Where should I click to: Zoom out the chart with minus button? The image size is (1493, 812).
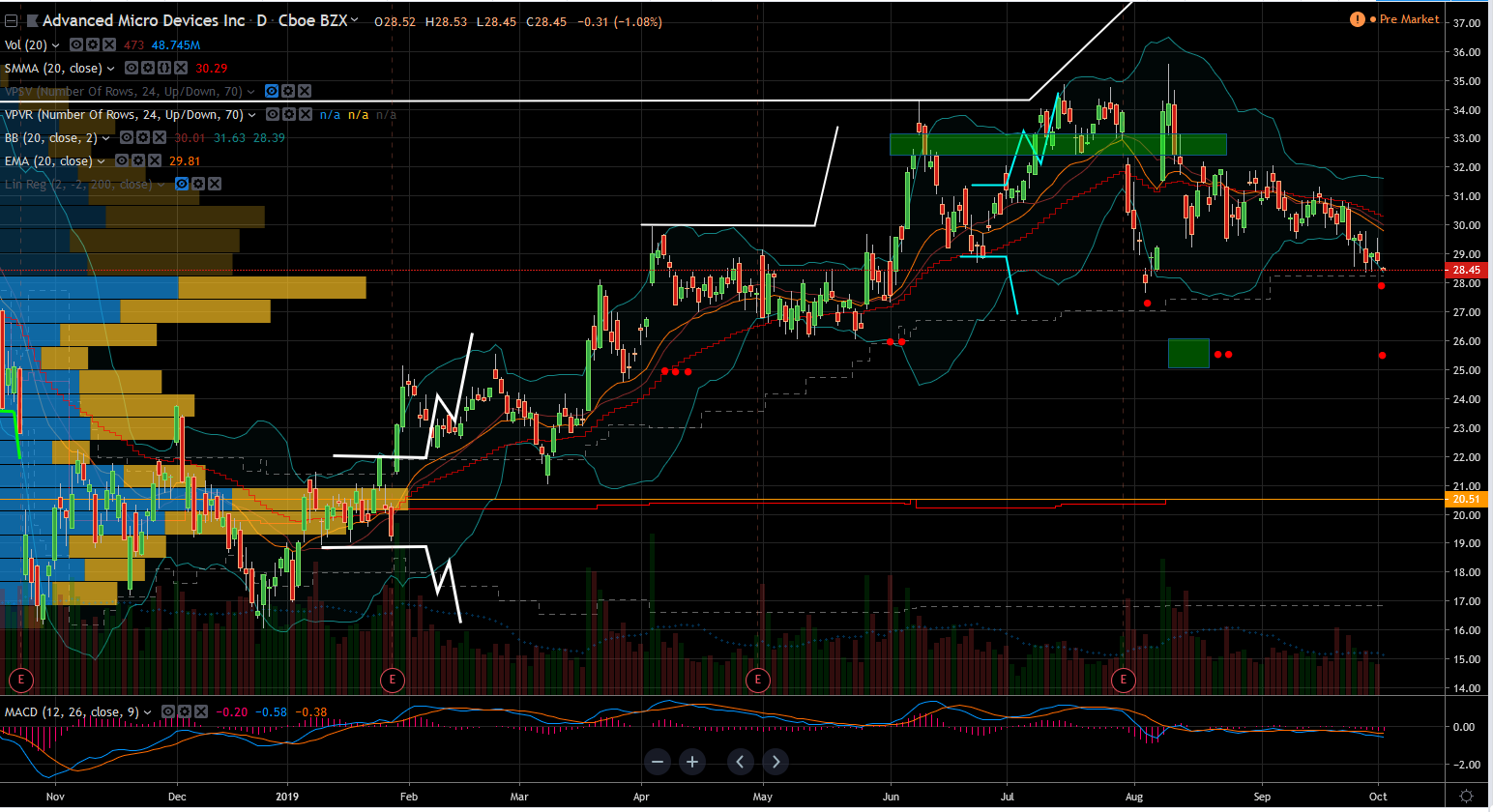point(659,762)
